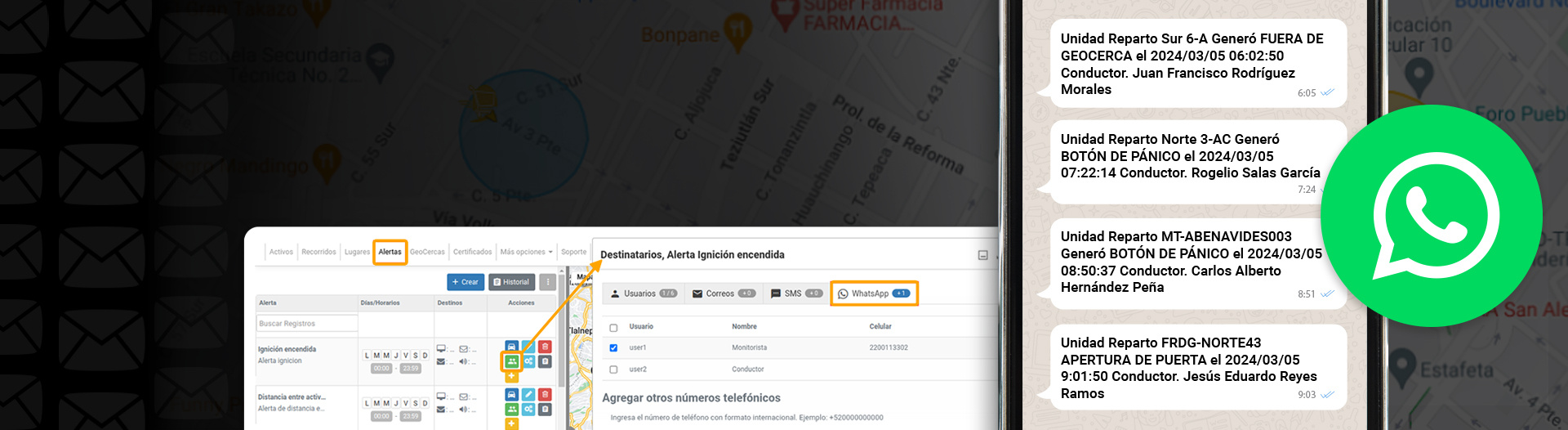Open clipboard icon for Distancia entre activos

tap(546, 409)
